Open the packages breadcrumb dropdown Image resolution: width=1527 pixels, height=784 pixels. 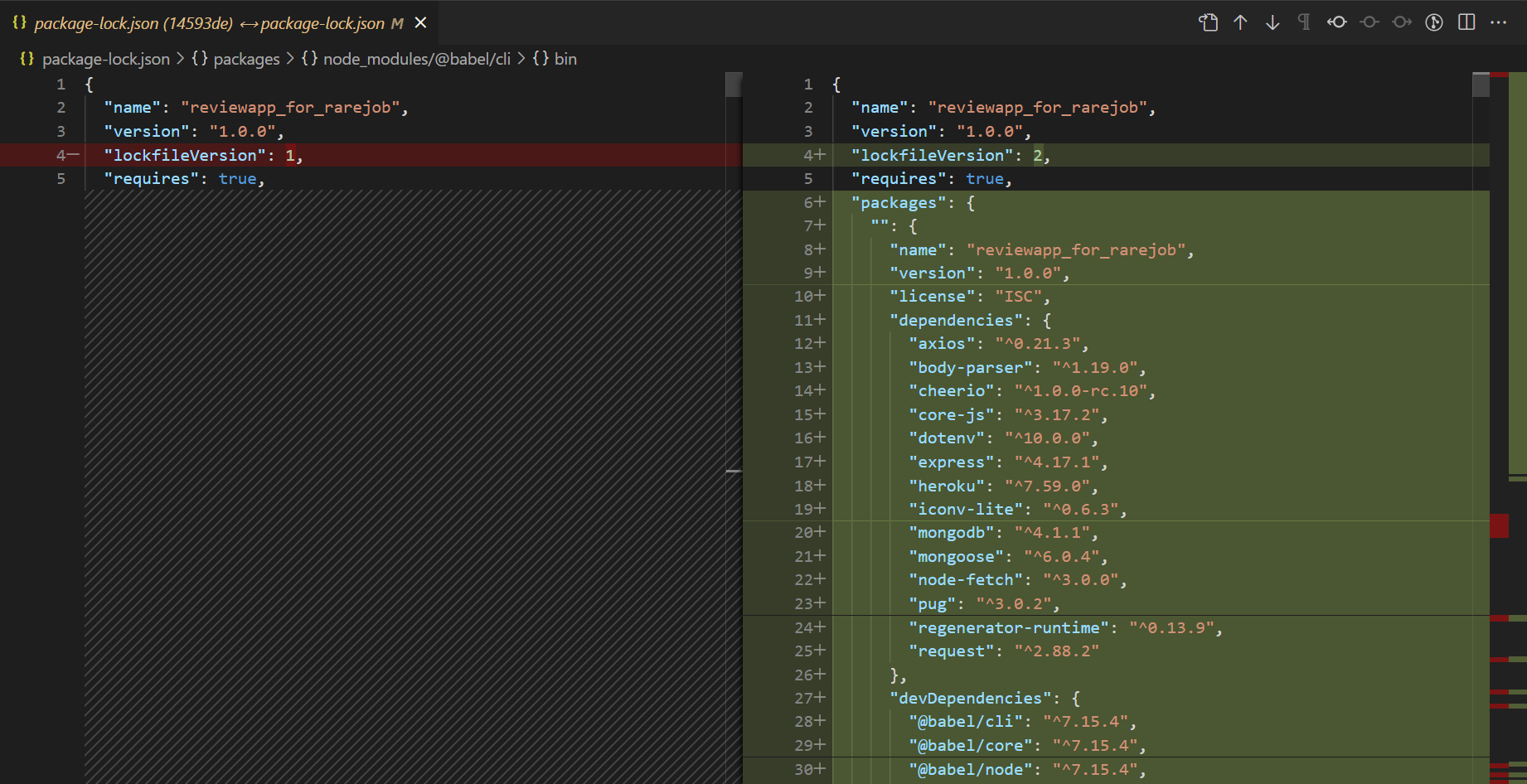coord(246,59)
